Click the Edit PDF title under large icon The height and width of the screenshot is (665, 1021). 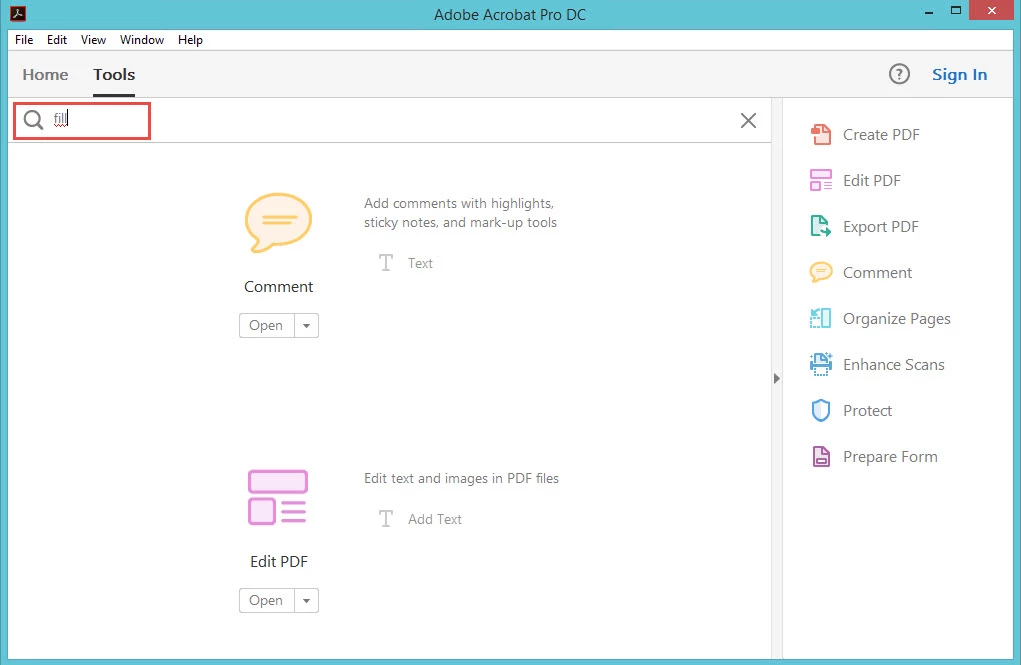[x=279, y=561]
